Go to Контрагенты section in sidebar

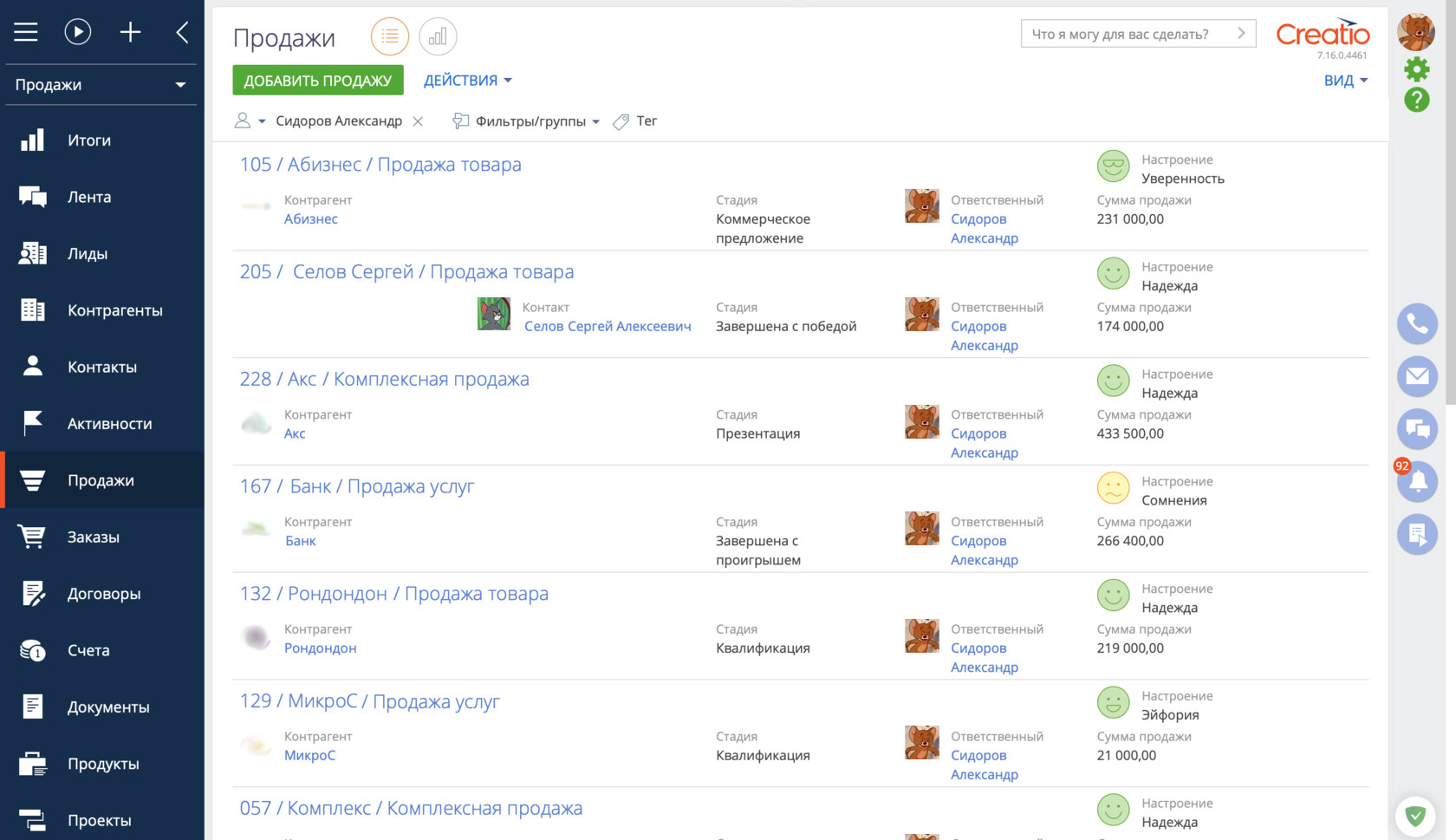[114, 310]
